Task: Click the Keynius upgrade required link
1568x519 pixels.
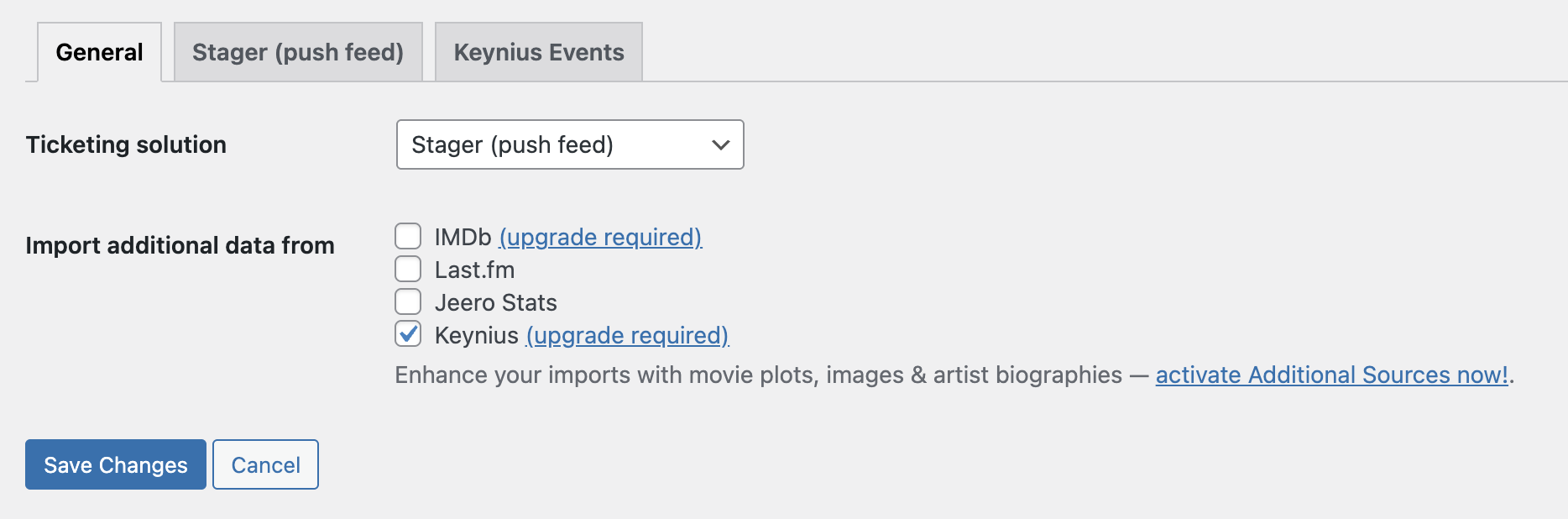Action: point(627,335)
